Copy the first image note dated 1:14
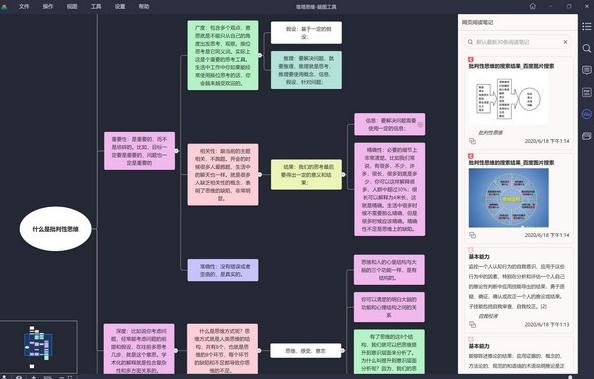The image size is (594, 379). [x=472, y=141]
